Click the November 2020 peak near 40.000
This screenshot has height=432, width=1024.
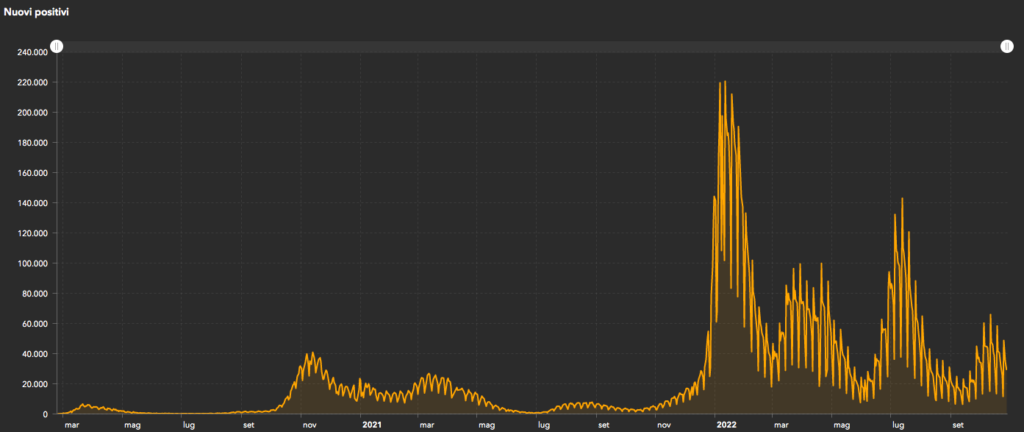pyautogui.click(x=313, y=353)
